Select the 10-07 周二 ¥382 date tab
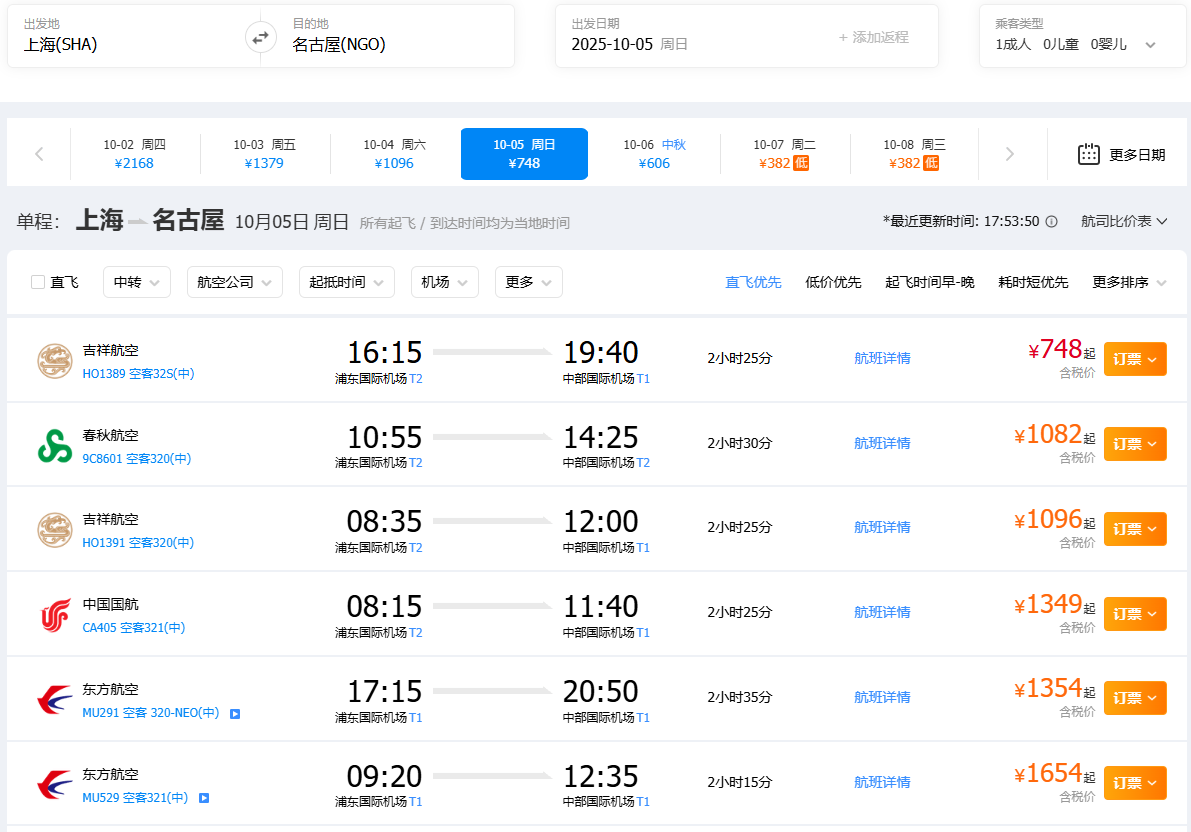Viewport: 1191px width, 832px height. (784, 154)
